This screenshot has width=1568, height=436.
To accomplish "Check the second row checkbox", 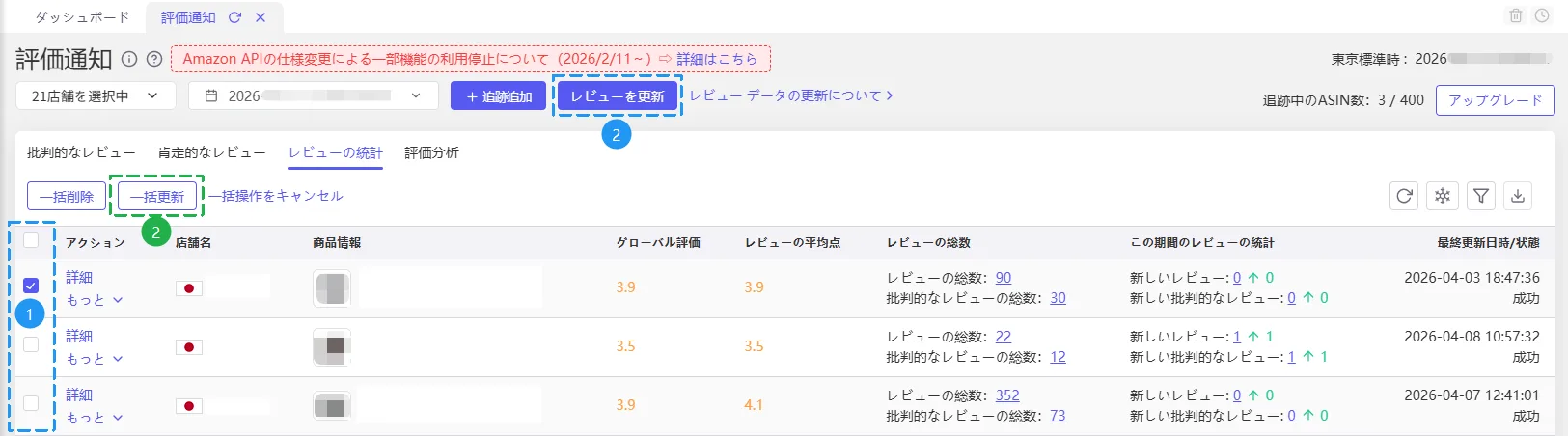I will tap(31, 344).
